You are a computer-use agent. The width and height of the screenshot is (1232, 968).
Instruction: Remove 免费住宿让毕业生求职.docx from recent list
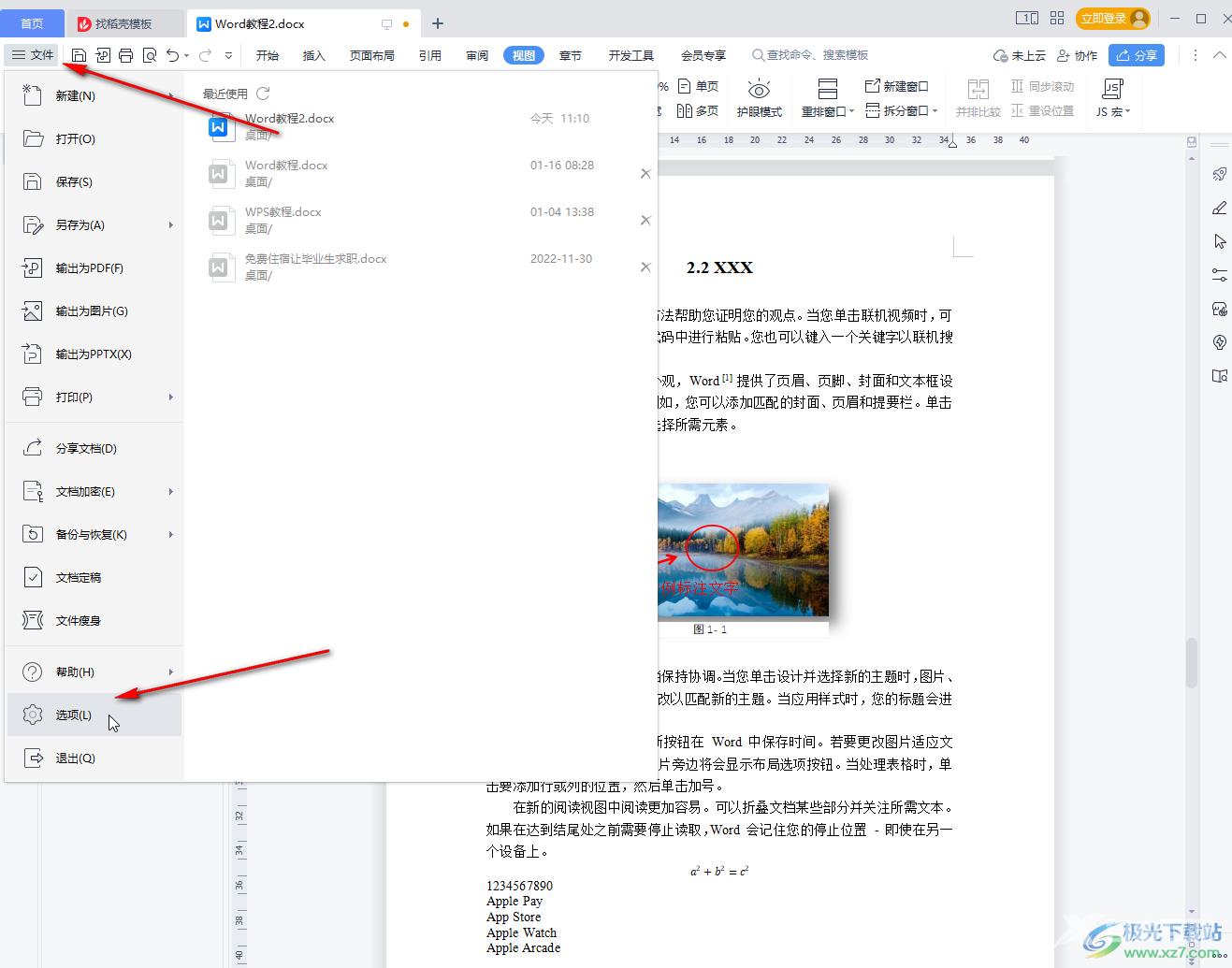click(x=645, y=267)
